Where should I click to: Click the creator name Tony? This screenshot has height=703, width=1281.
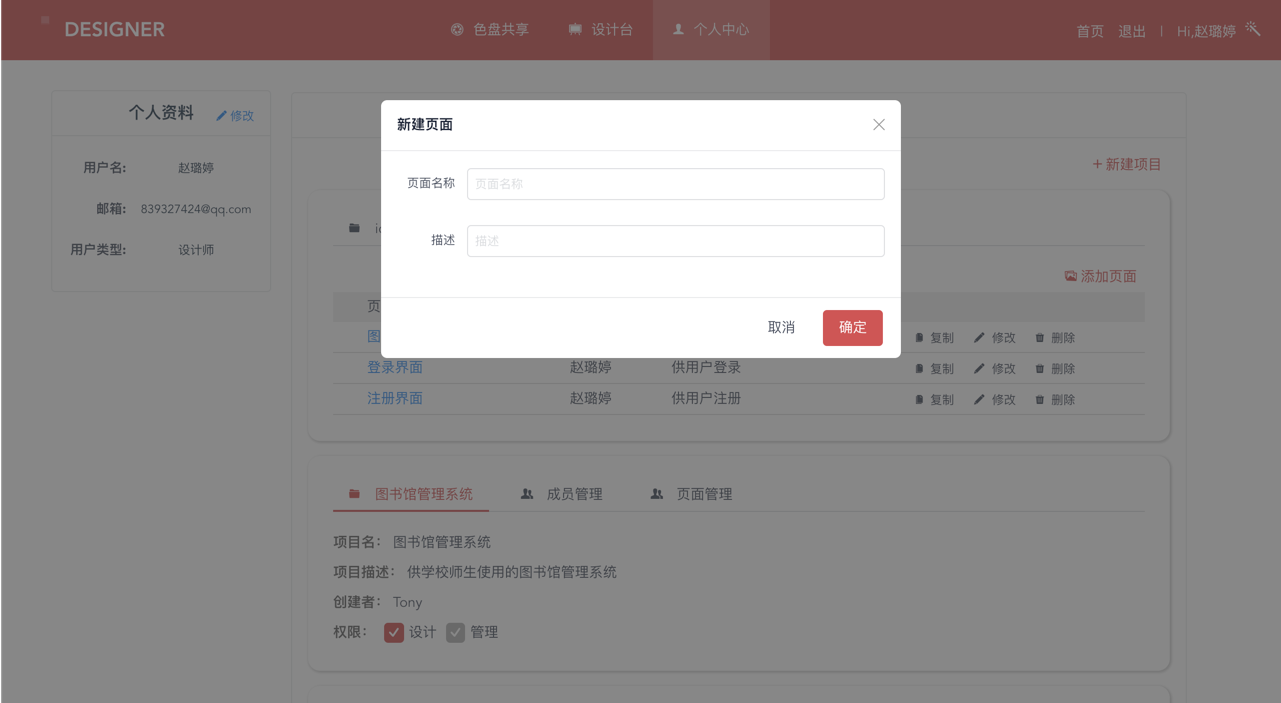408,602
